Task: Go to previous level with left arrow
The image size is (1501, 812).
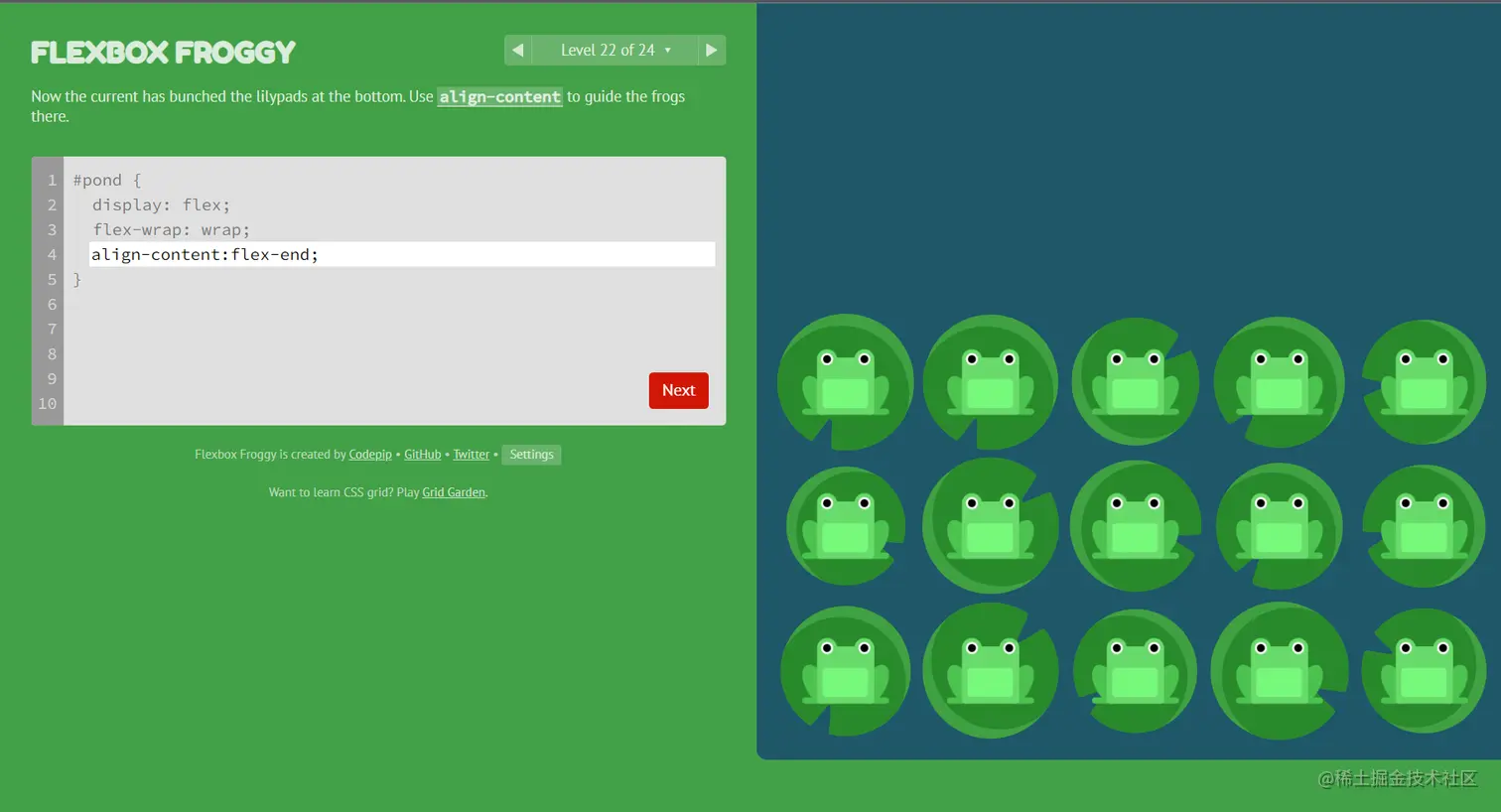Action: coord(517,50)
